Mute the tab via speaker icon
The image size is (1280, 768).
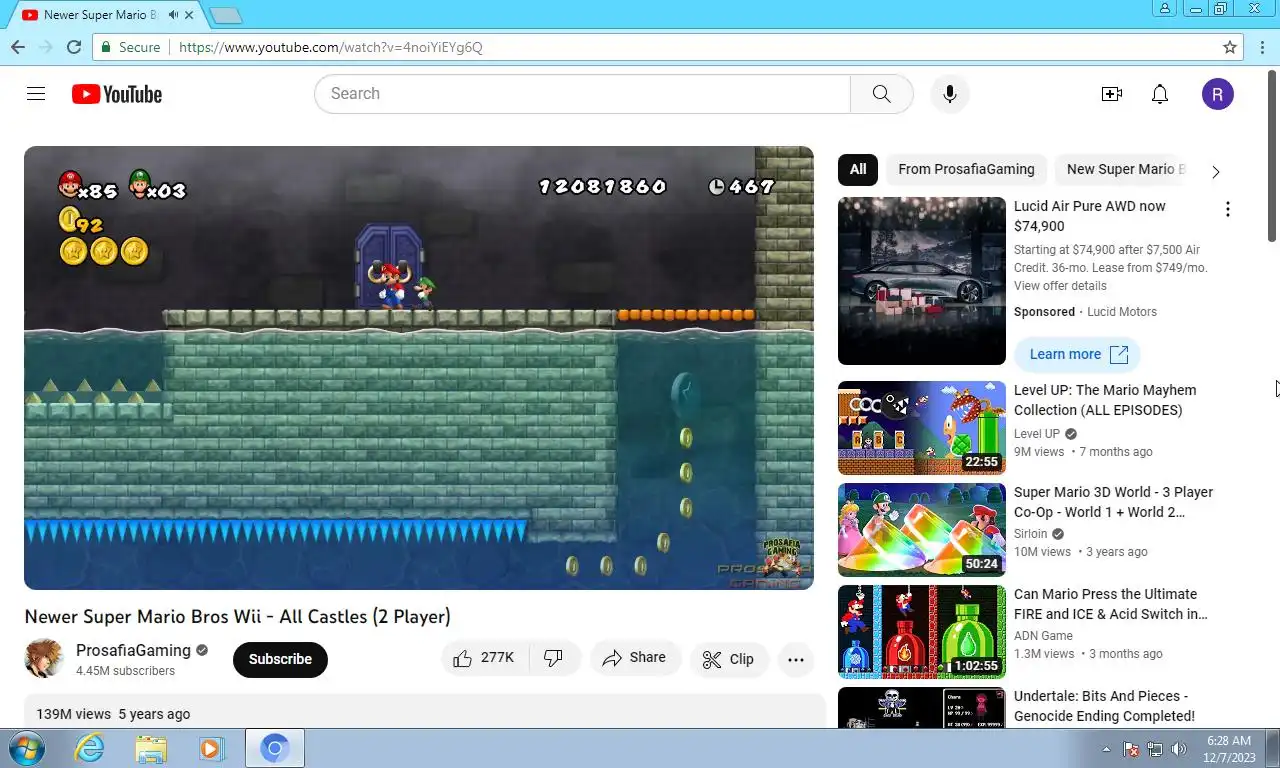[174, 15]
